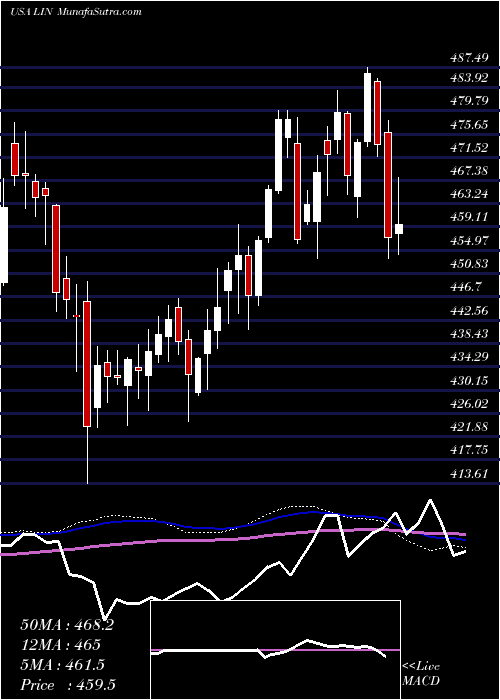Click the Price : 459.5 readout
The height and width of the screenshot is (700, 500).
tap(69, 685)
